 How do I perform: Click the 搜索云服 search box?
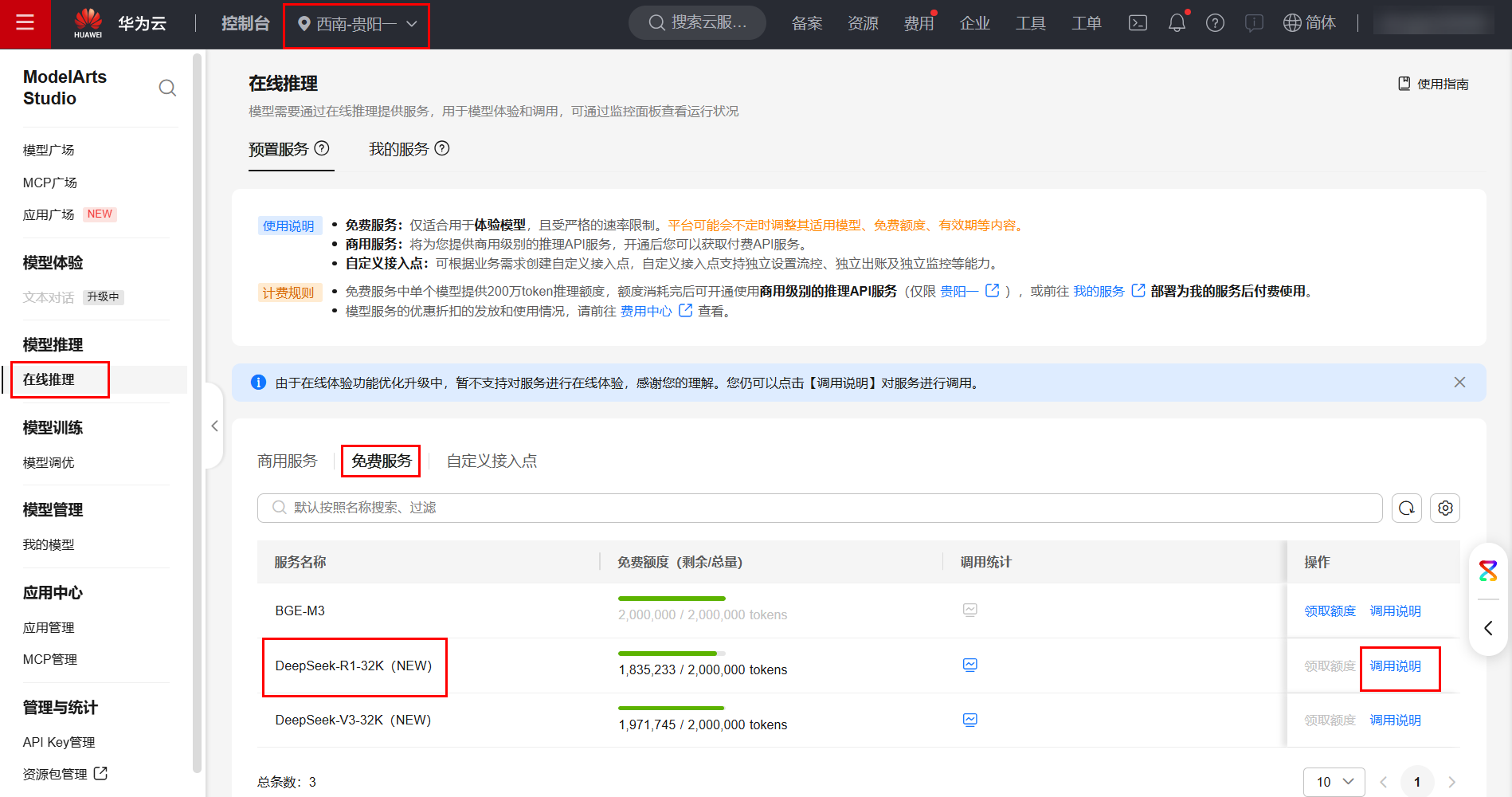point(697,22)
